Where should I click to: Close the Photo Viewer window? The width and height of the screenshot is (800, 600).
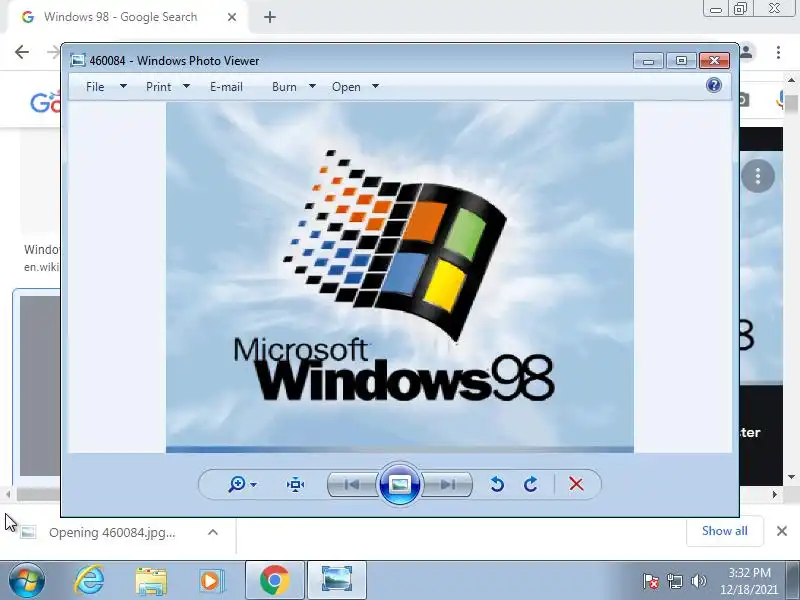click(x=714, y=61)
